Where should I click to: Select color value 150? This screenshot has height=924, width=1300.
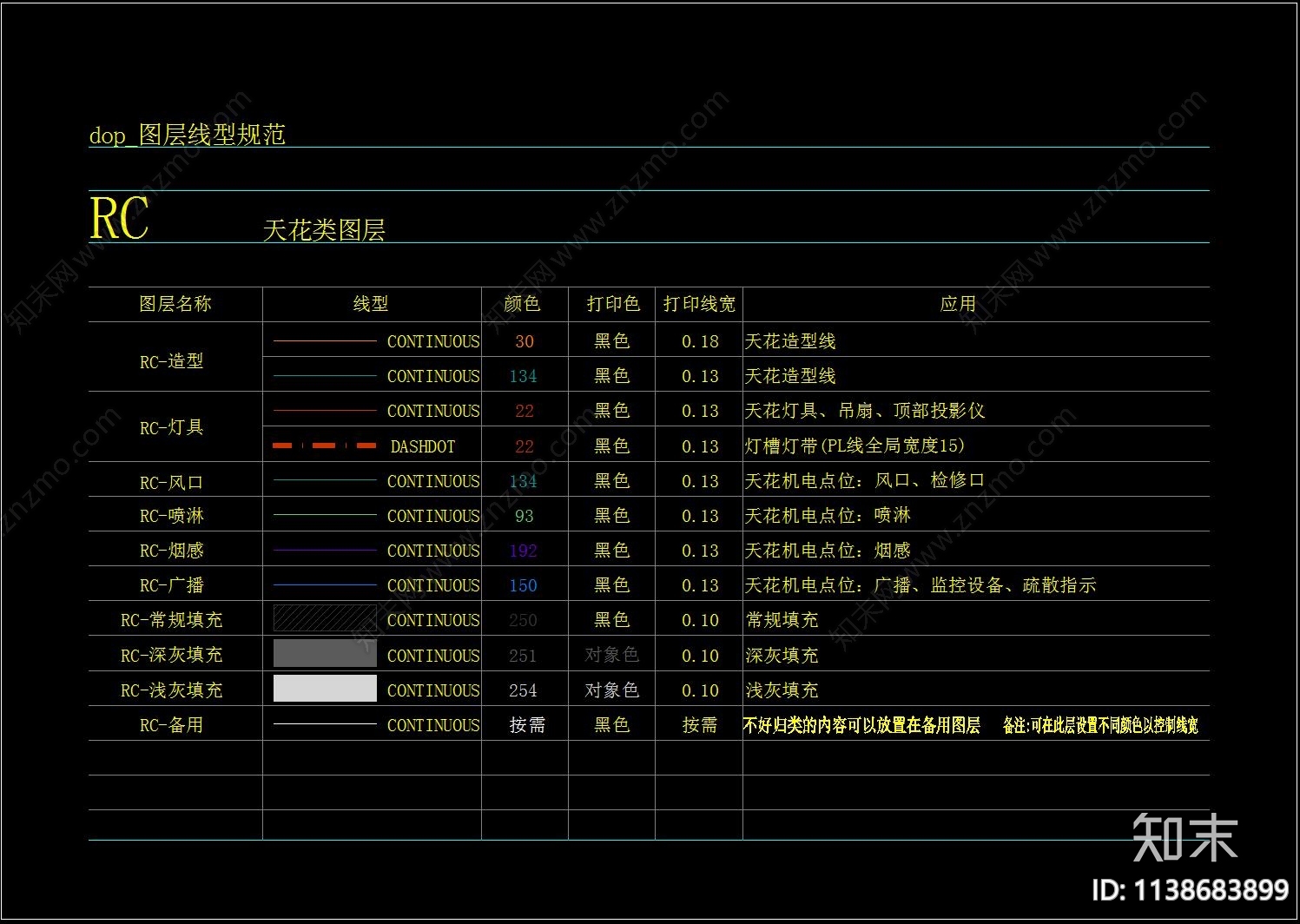pos(524,585)
